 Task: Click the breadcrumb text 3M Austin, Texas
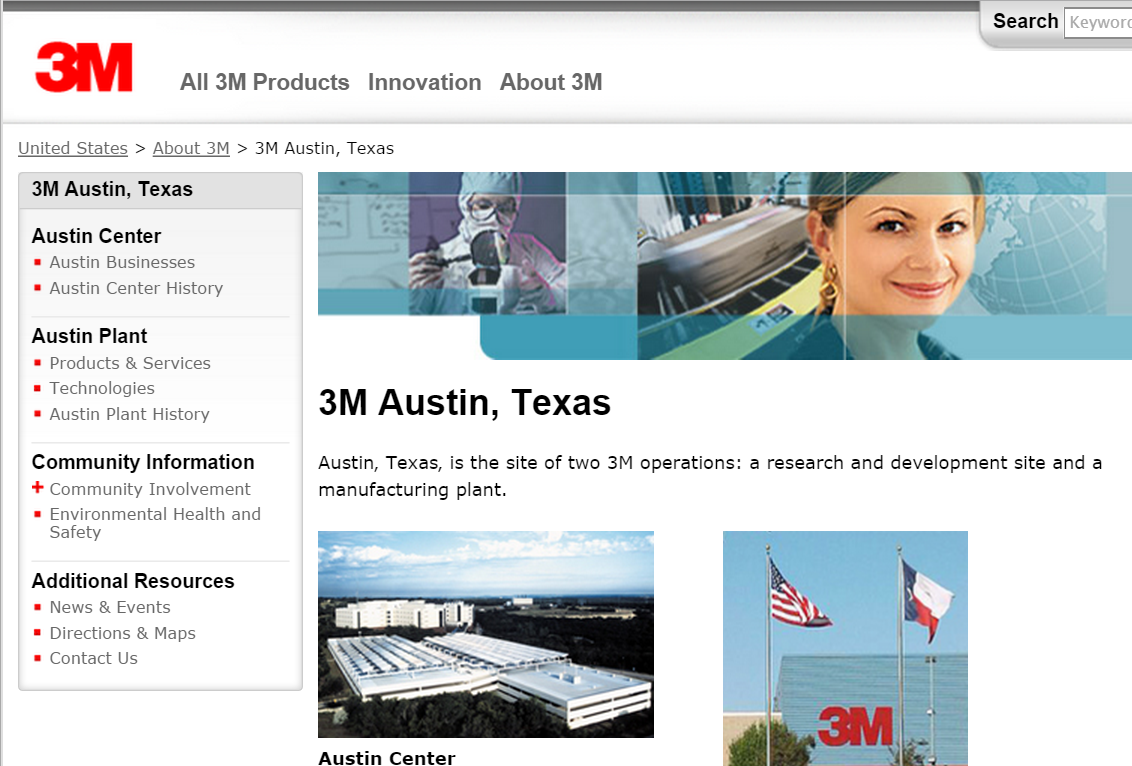click(x=324, y=148)
